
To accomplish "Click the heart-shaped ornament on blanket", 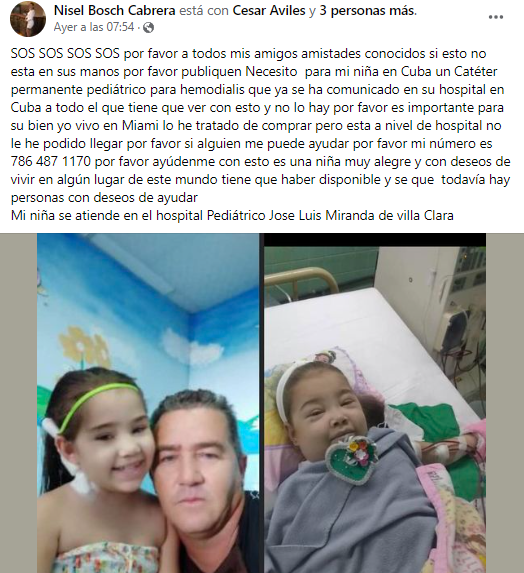I will point(350,460).
